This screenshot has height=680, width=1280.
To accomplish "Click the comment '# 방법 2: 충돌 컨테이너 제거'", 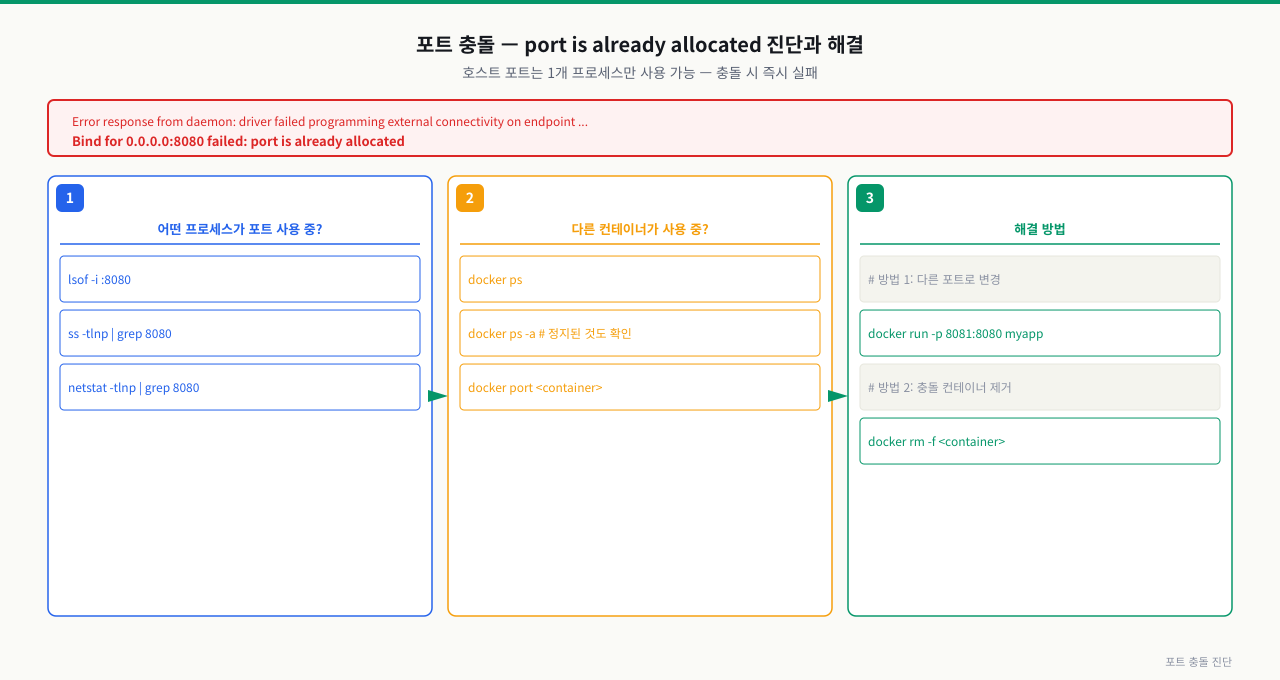I will pos(1040,387).
